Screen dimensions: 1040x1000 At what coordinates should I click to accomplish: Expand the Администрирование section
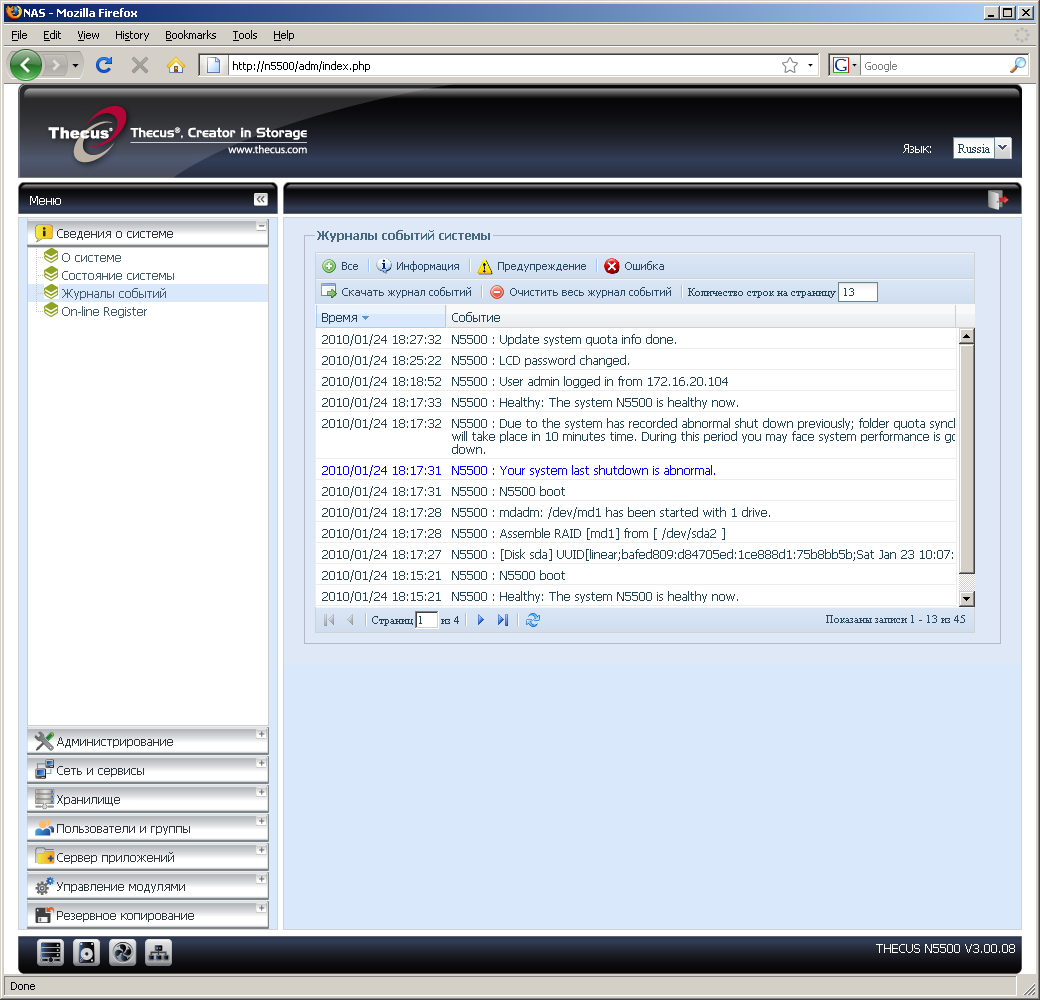(x=261, y=734)
